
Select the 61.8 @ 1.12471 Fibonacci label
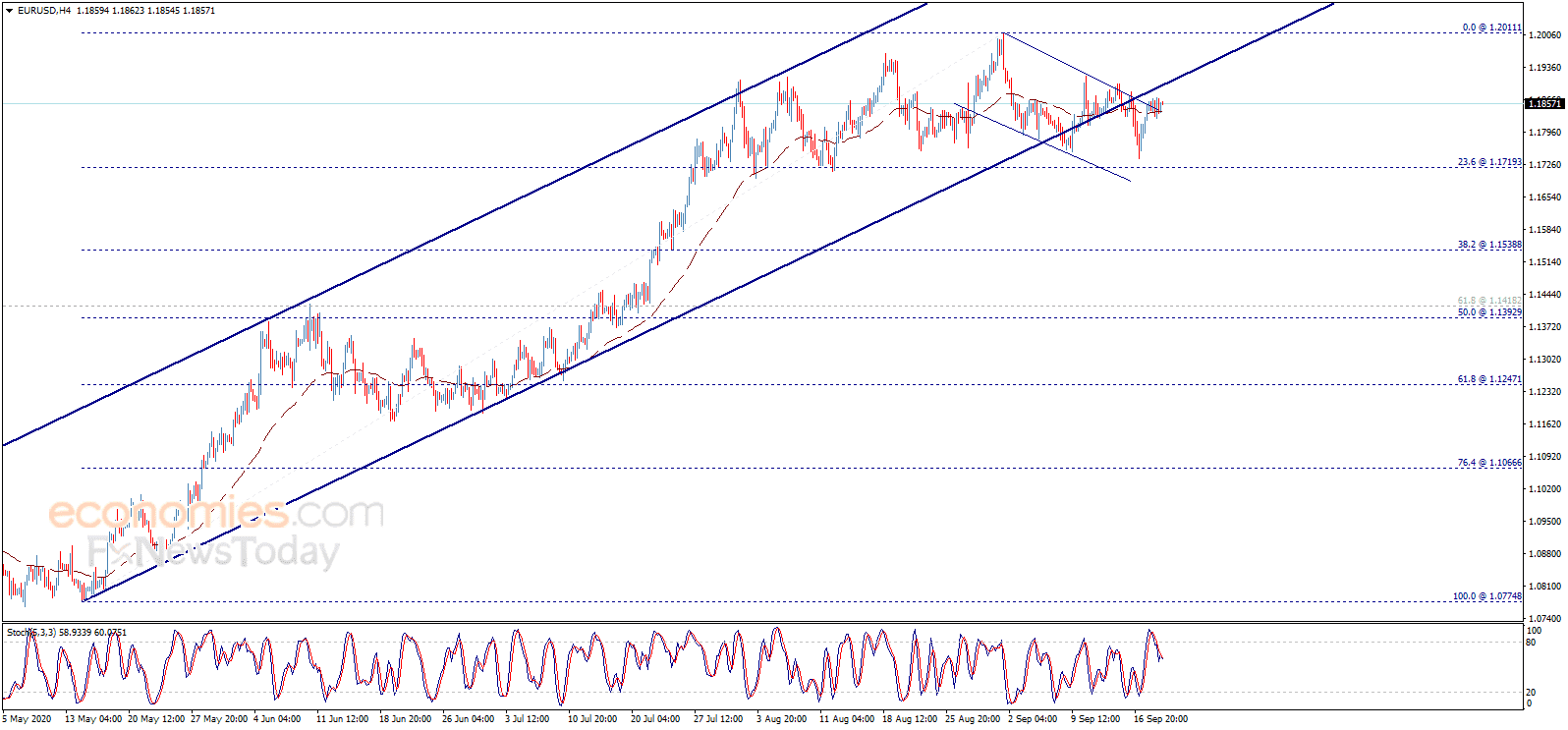coord(1489,379)
